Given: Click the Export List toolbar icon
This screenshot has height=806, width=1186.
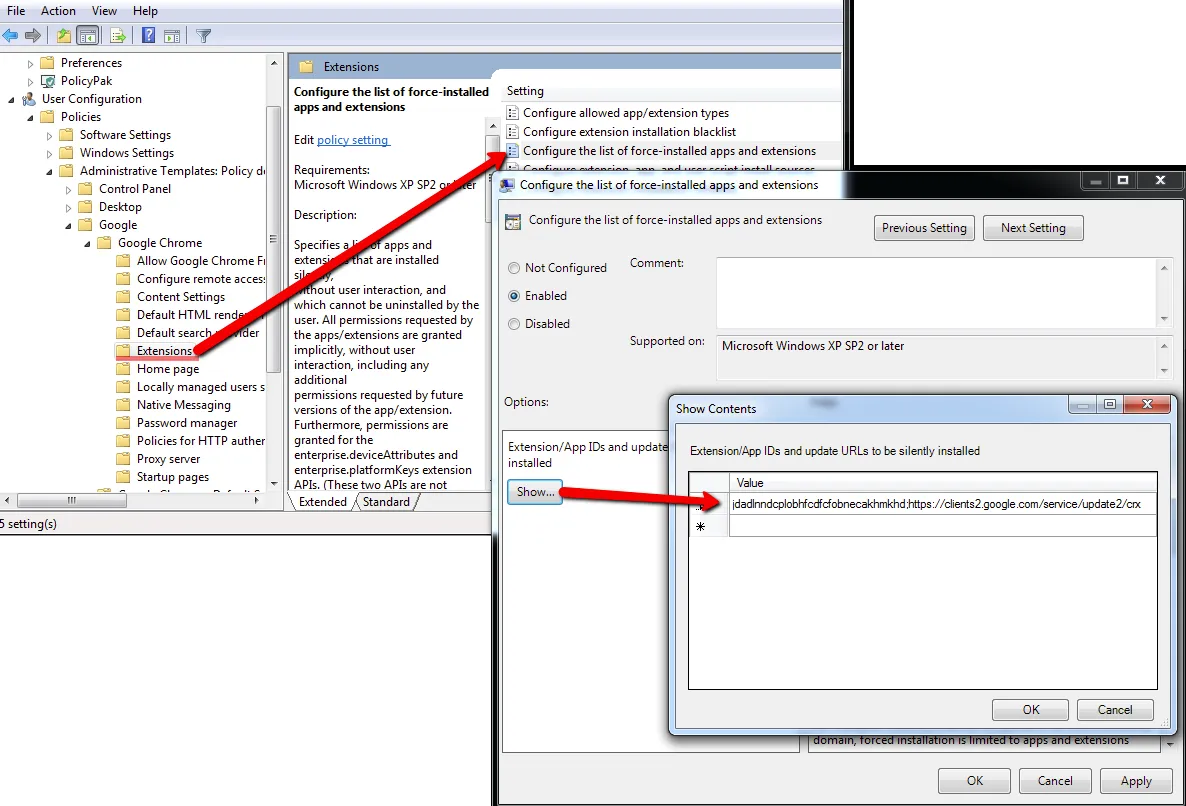Looking at the screenshot, I should coord(118,36).
